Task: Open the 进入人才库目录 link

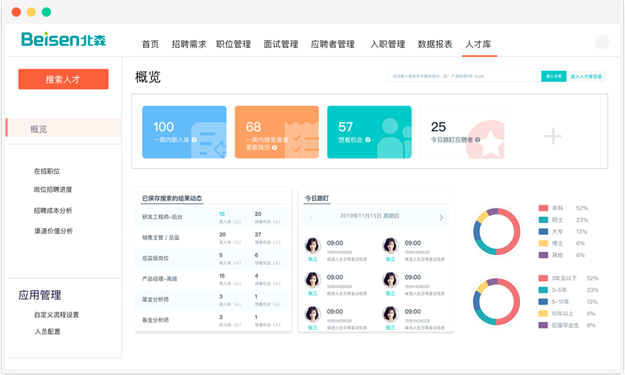Action: (586, 77)
